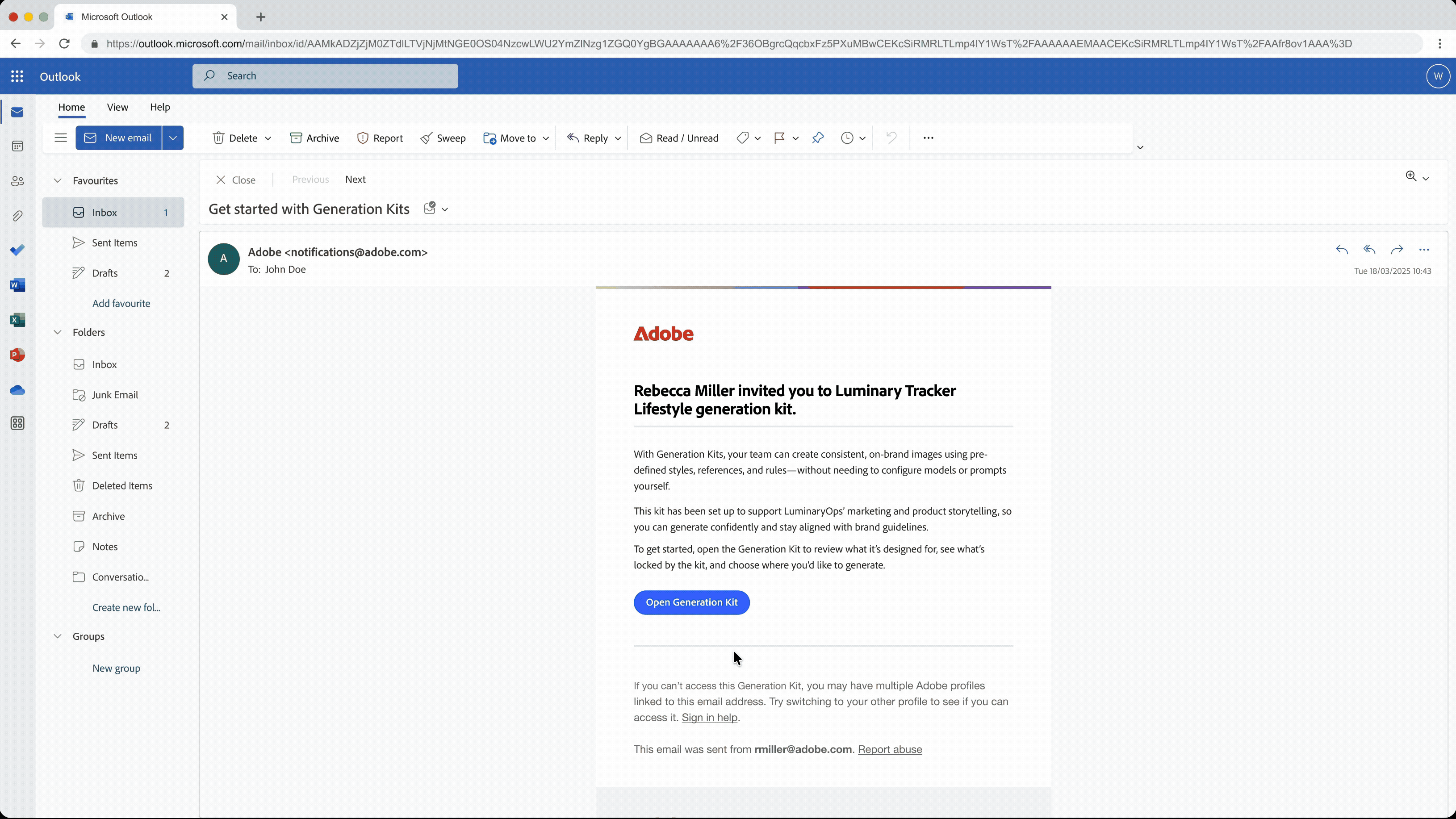Open the app launcher waffle grid

(x=17, y=76)
